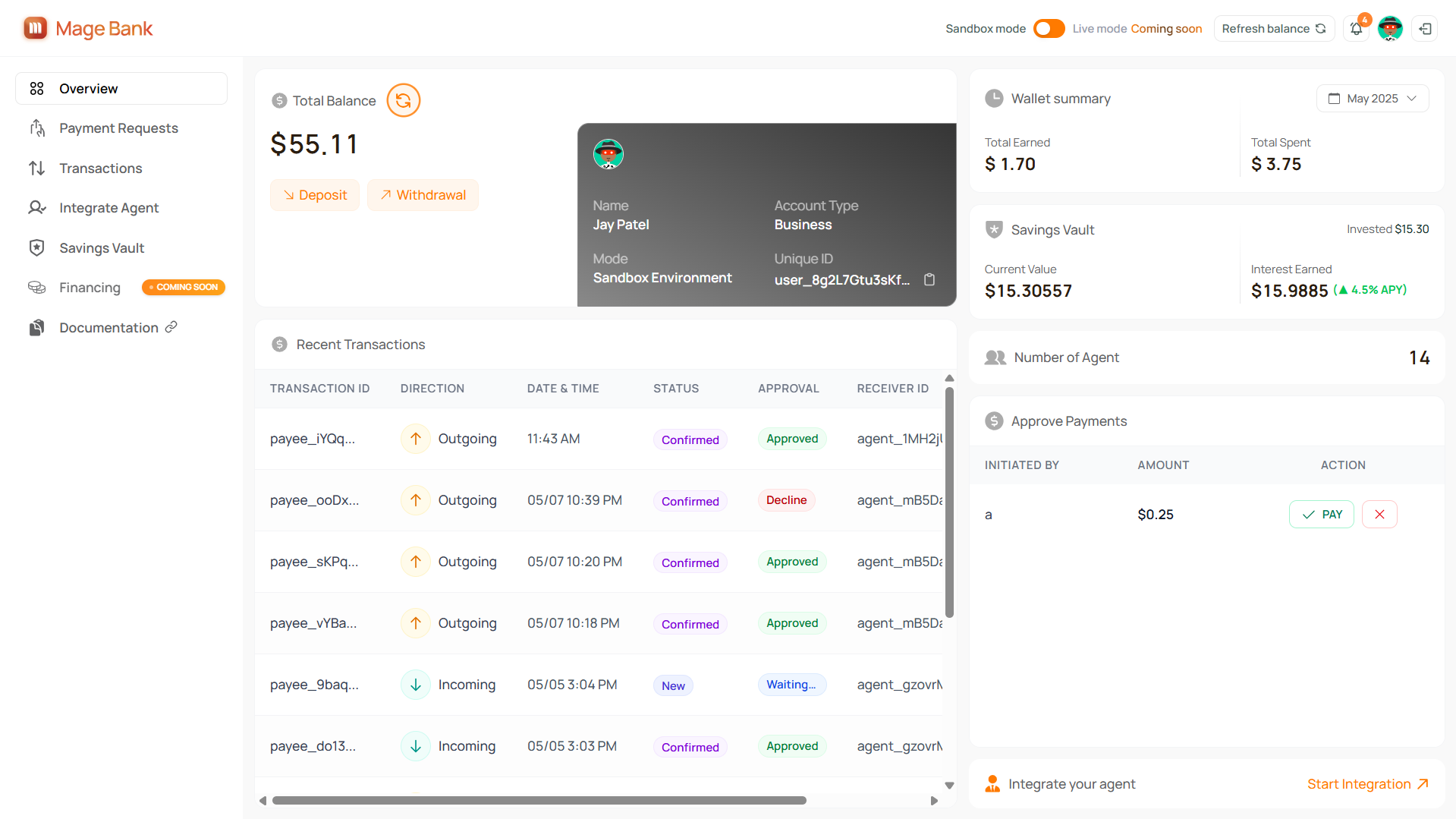Click the transactions vertical scrollbar thumb
Viewport: 1456px width, 819px height.
(x=949, y=502)
